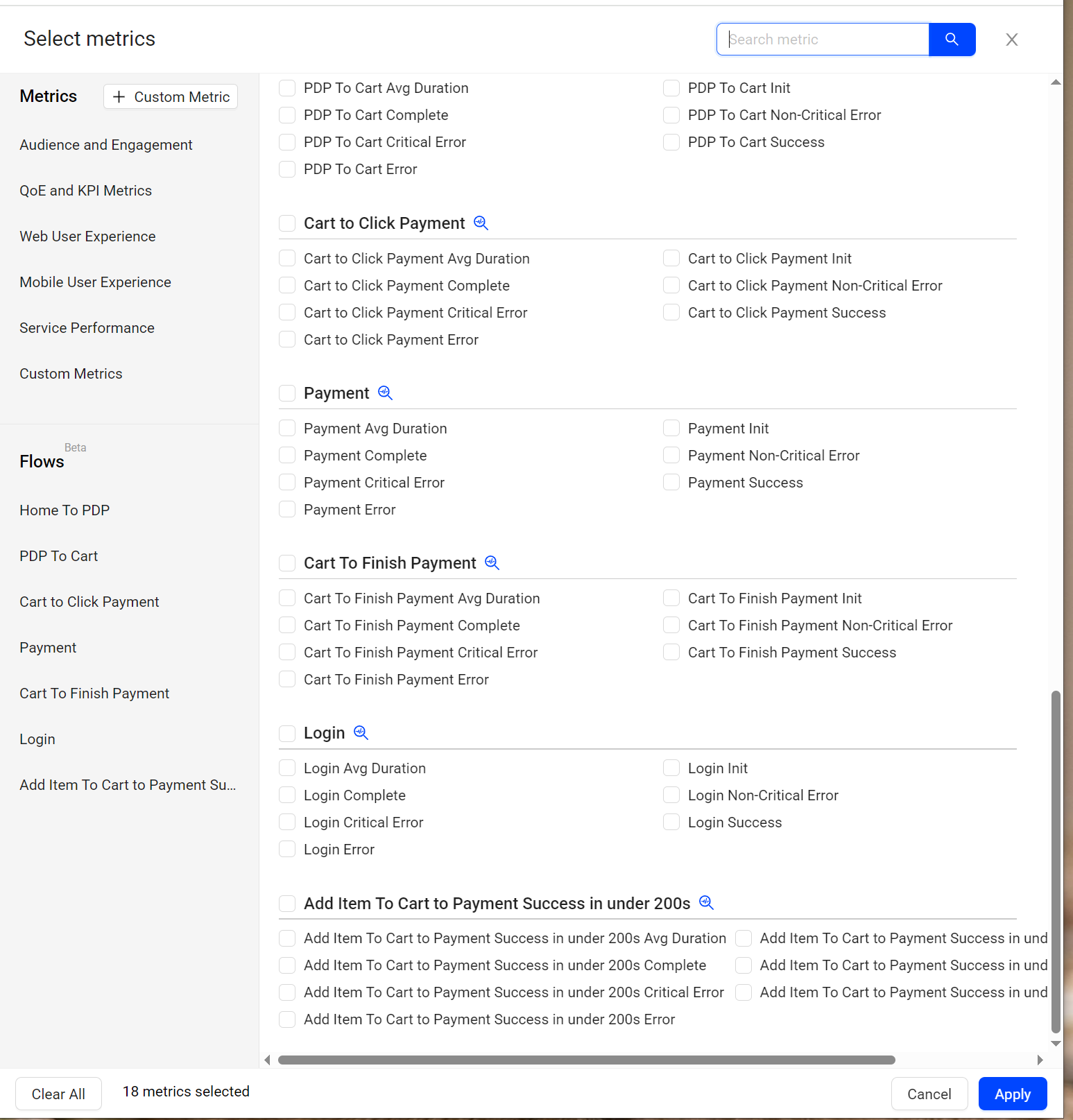Viewport: 1073px width, 1120px height.
Task: Tick the Cart to Click Payment Init checkbox
Action: coord(671,259)
